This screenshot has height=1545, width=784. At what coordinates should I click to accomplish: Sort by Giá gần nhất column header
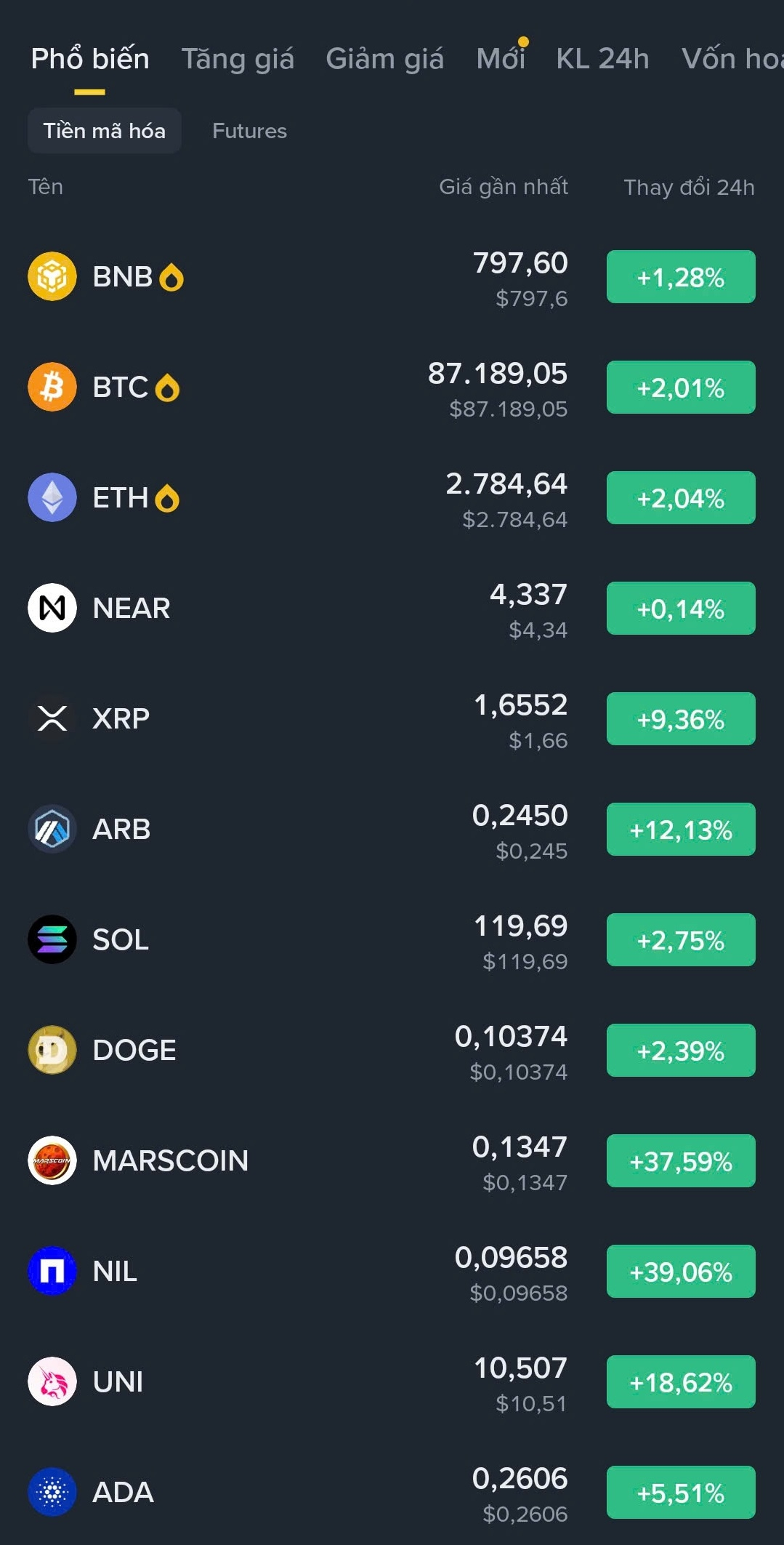coord(504,188)
